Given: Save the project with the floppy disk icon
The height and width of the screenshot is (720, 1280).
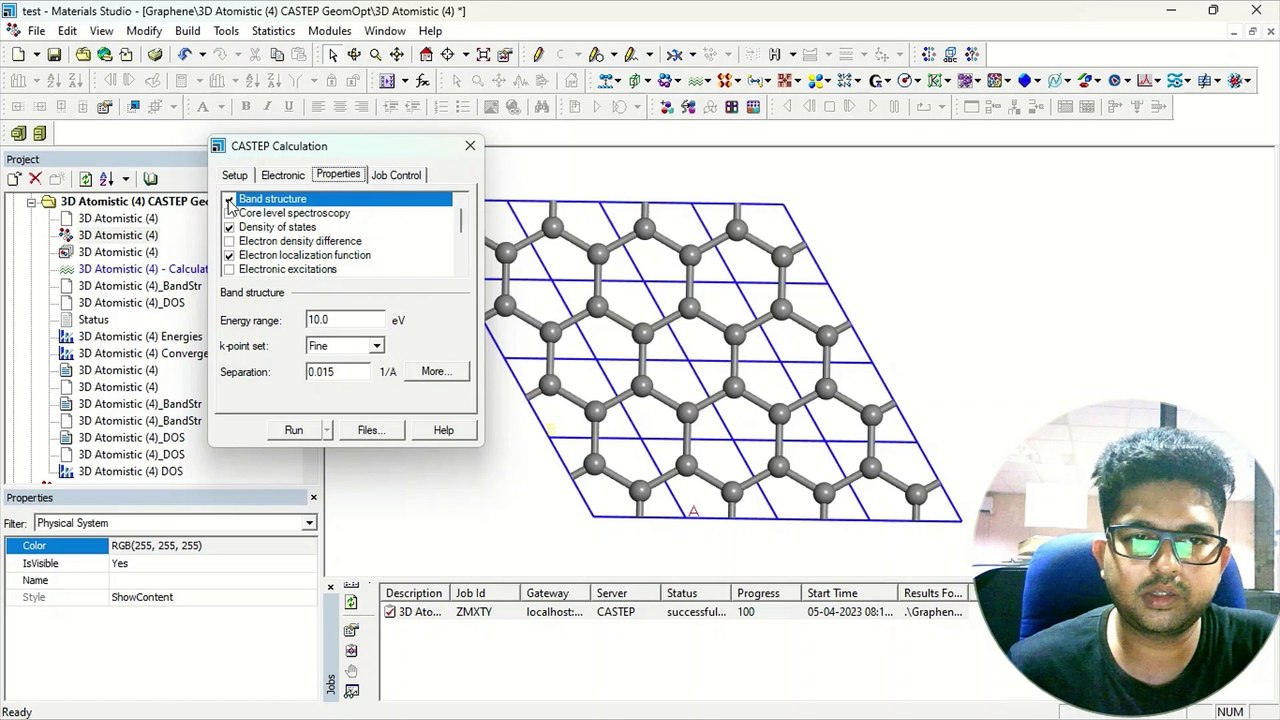Looking at the screenshot, I should click(x=54, y=55).
